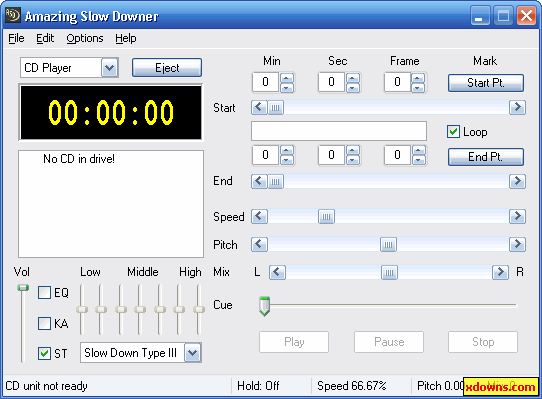Click the left arrow of the Mix scrollbar
This screenshot has height=399, width=542.
point(277,272)
